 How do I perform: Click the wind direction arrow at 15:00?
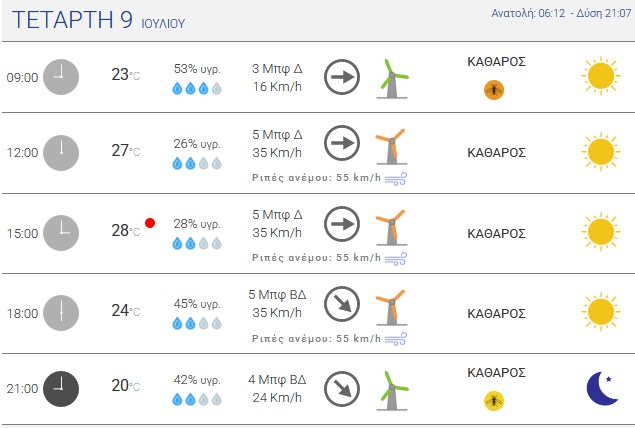point(342,224)
